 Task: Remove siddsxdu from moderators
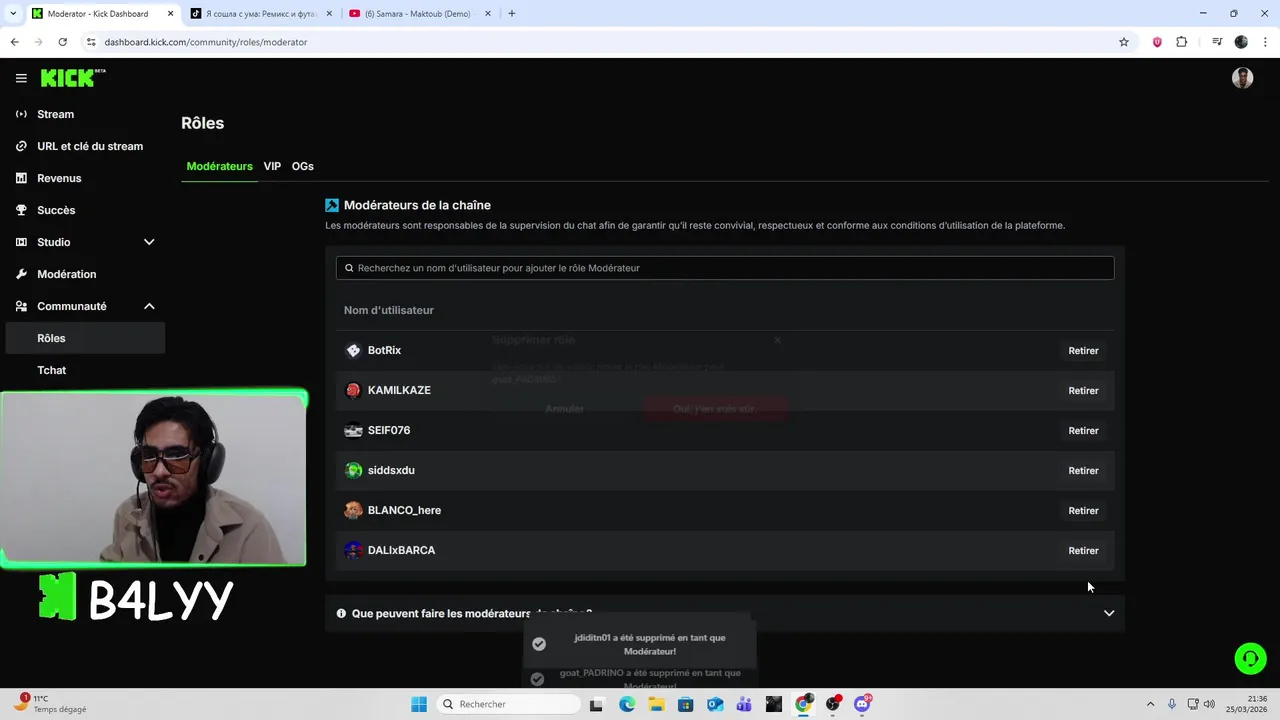[x=1083, y=471]
